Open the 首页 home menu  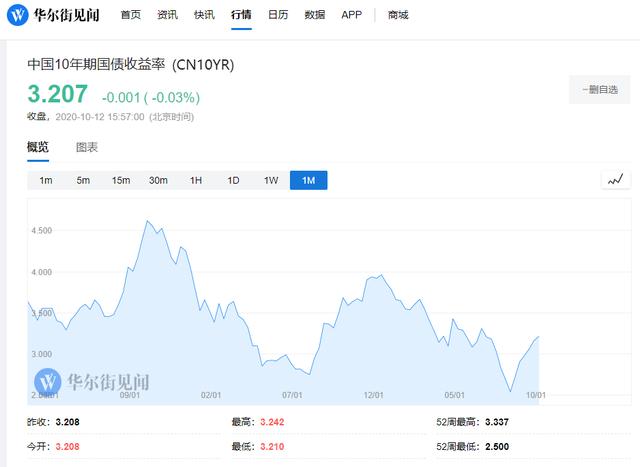point(131,15)
